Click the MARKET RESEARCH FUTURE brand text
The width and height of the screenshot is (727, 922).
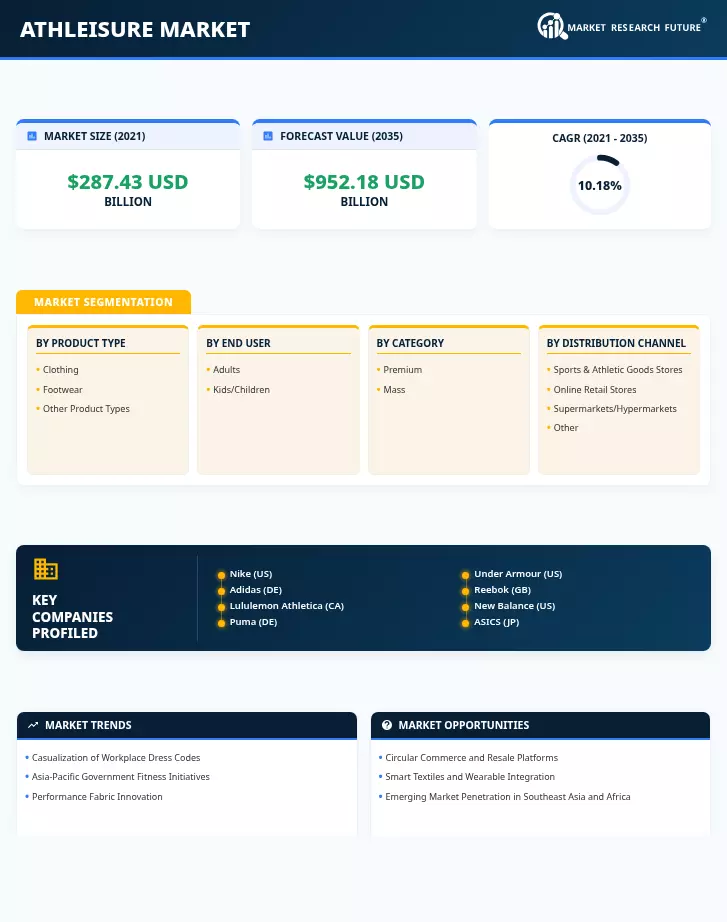[634, 28]
